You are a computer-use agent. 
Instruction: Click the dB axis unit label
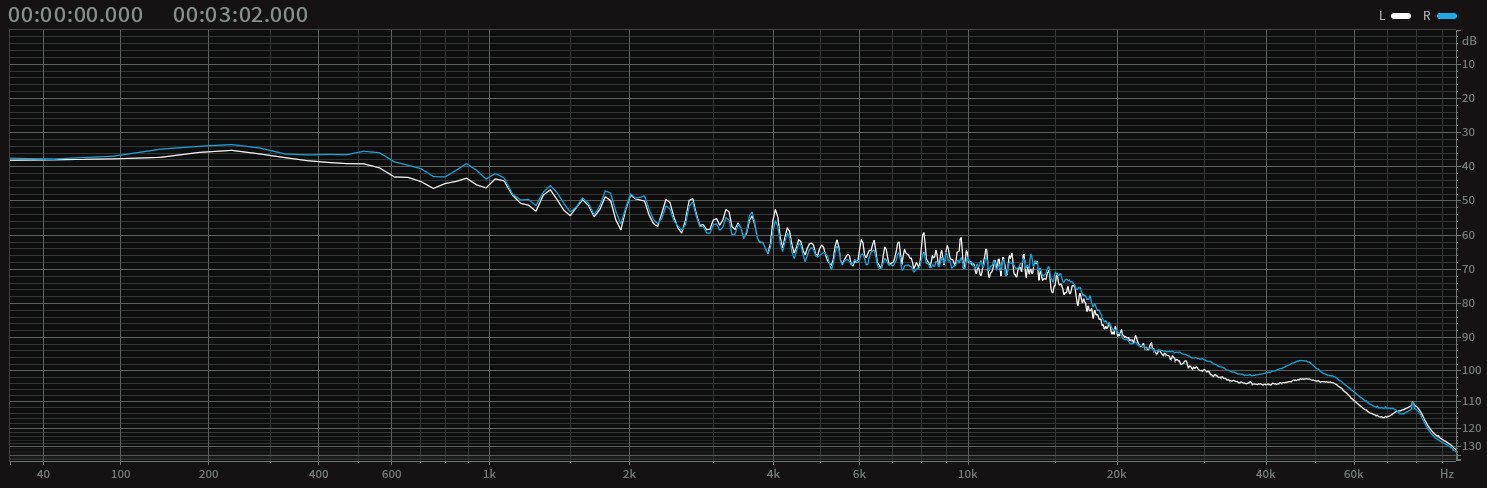click(x=1469, y=41)
